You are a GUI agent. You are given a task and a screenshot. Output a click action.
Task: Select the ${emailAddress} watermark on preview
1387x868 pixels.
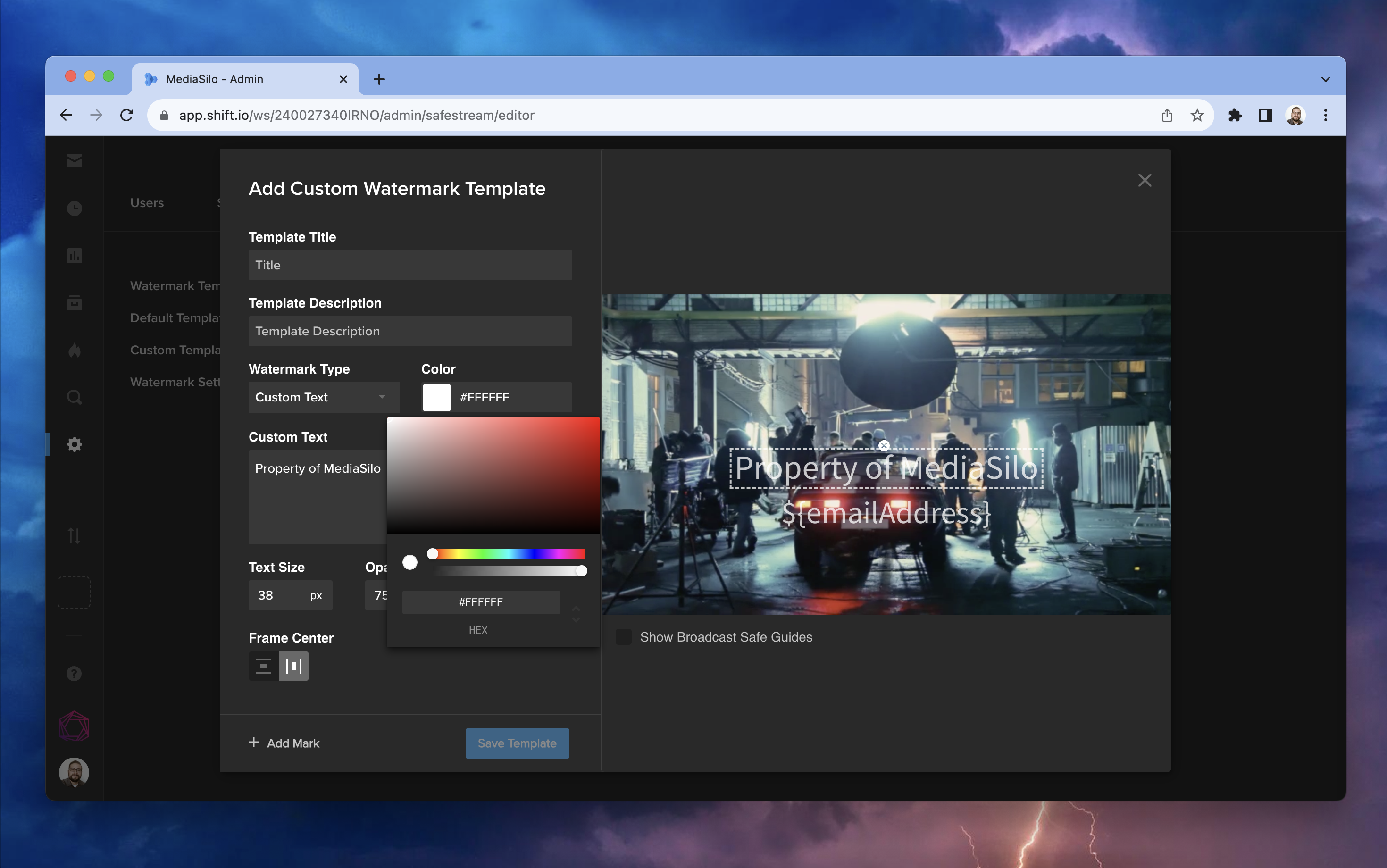886,513
